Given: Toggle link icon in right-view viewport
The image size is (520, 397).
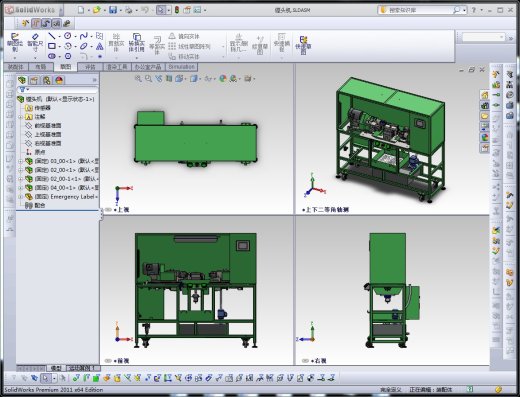Looking at the screenshot, I should [305, 361].
